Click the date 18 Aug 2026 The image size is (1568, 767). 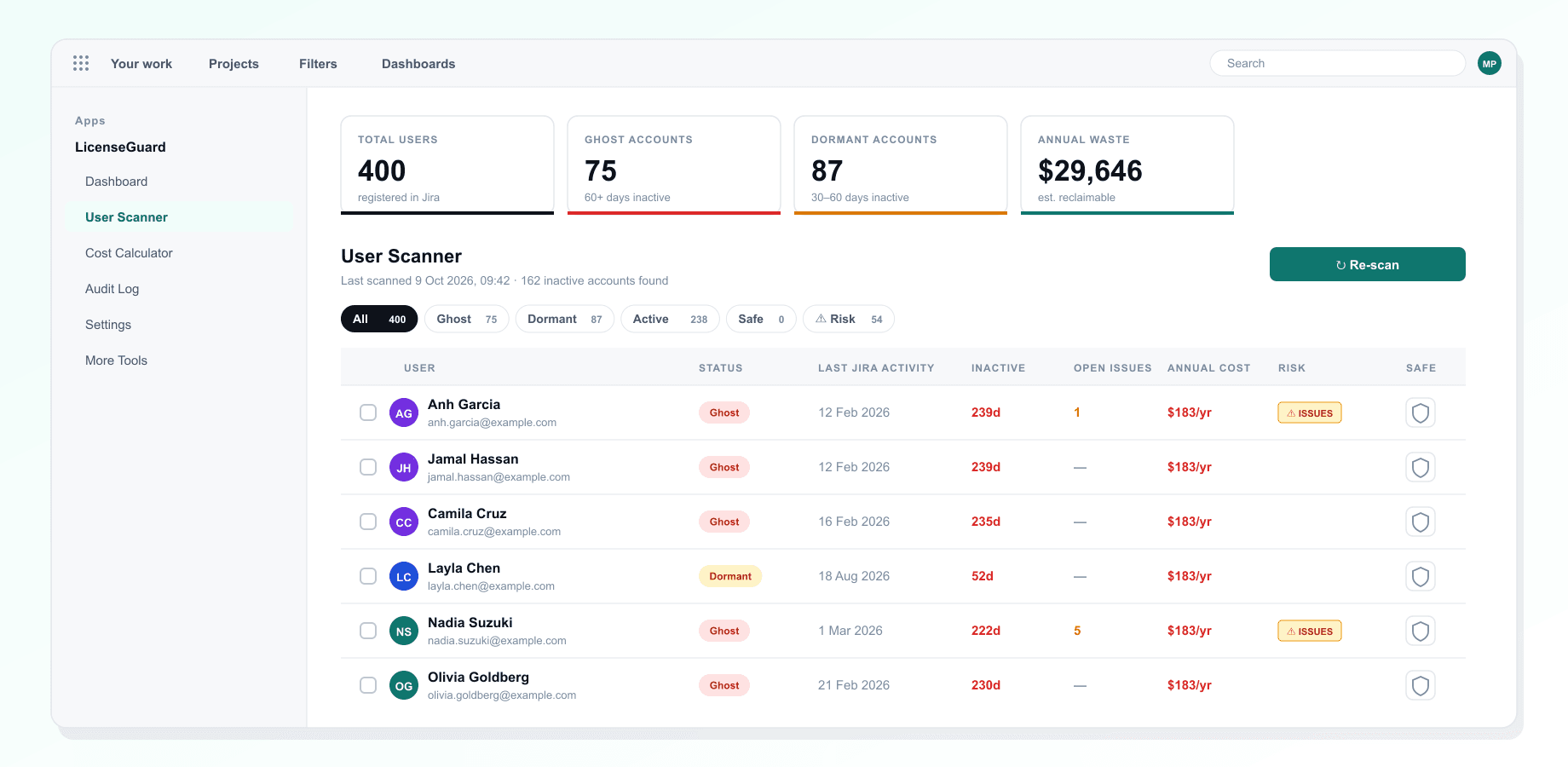(854, 576)
